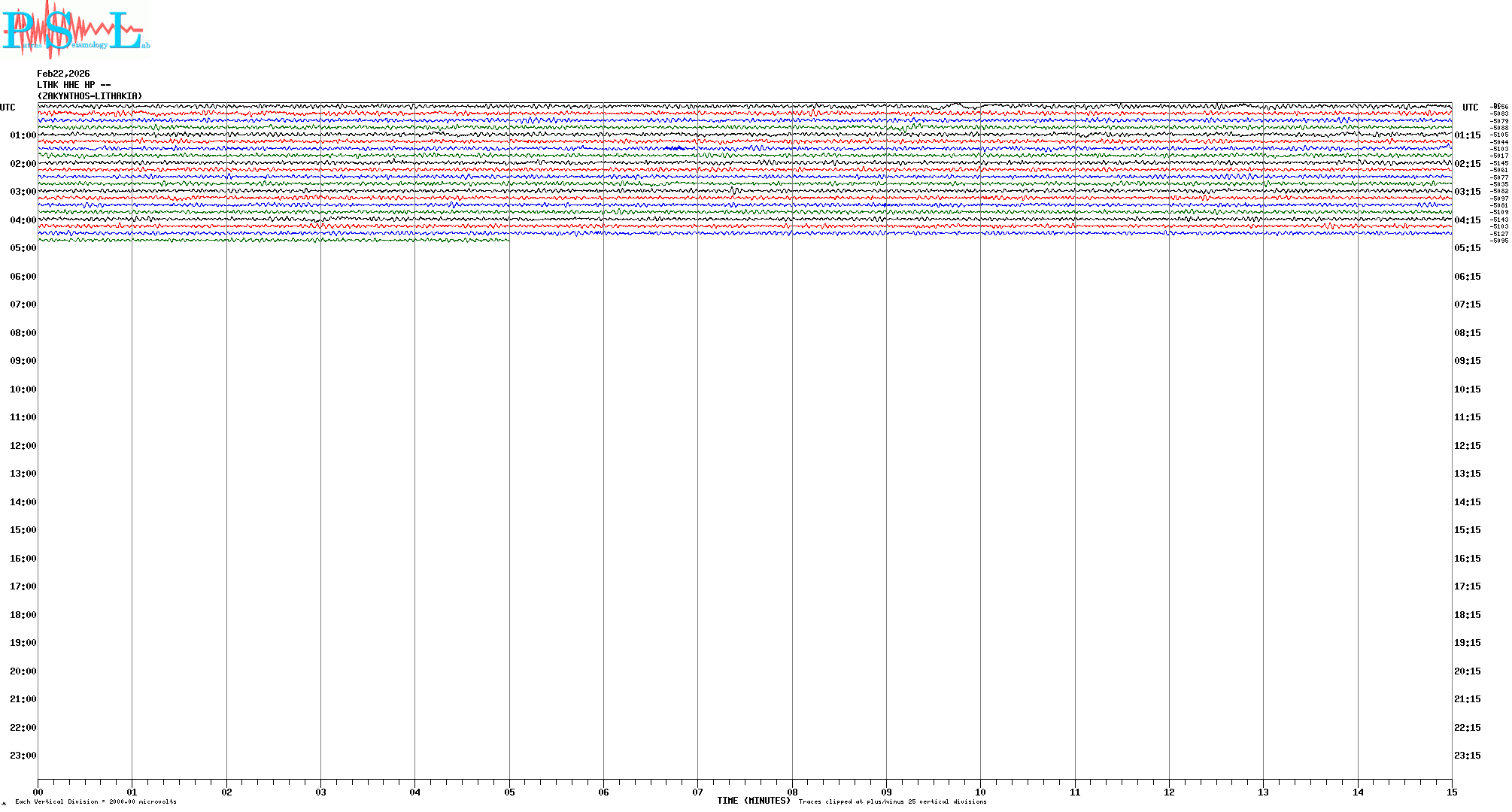1512x812 pixels.
Task: Click the Traces clipped footnote text
Action: [x=892, y=801]
